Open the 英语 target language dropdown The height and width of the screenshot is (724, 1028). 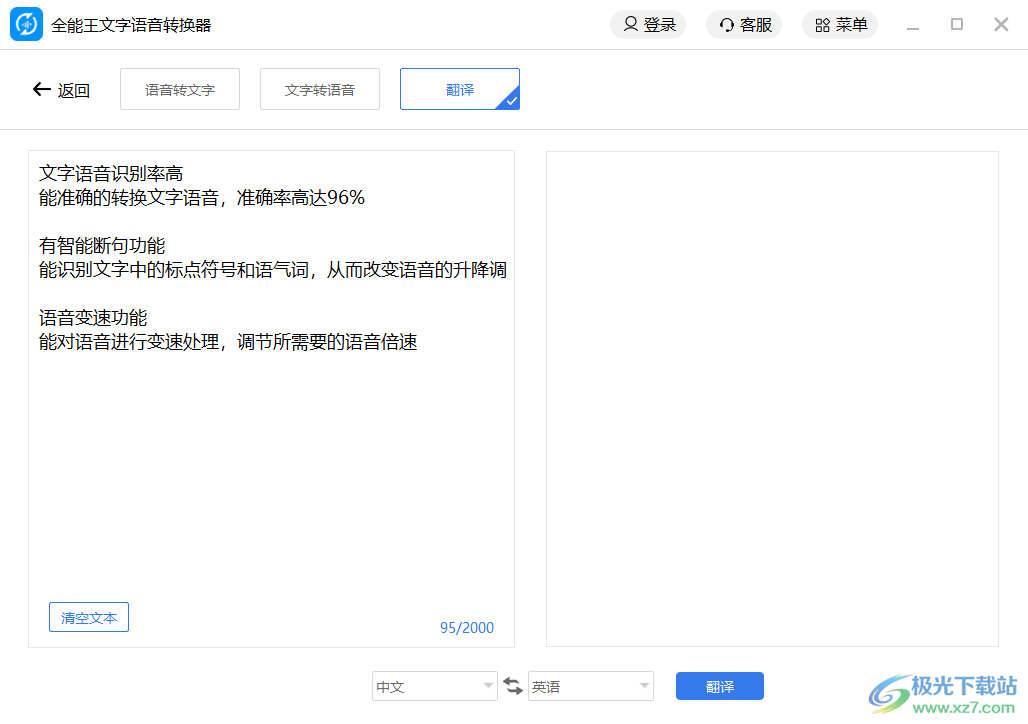pos(590,686)
